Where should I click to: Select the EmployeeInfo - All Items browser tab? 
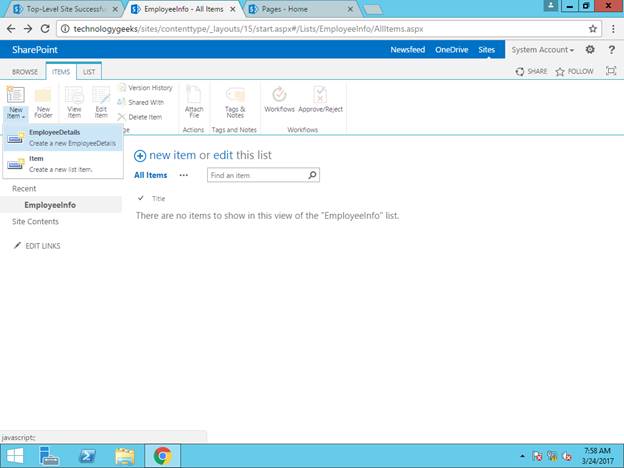coord(183,9)
